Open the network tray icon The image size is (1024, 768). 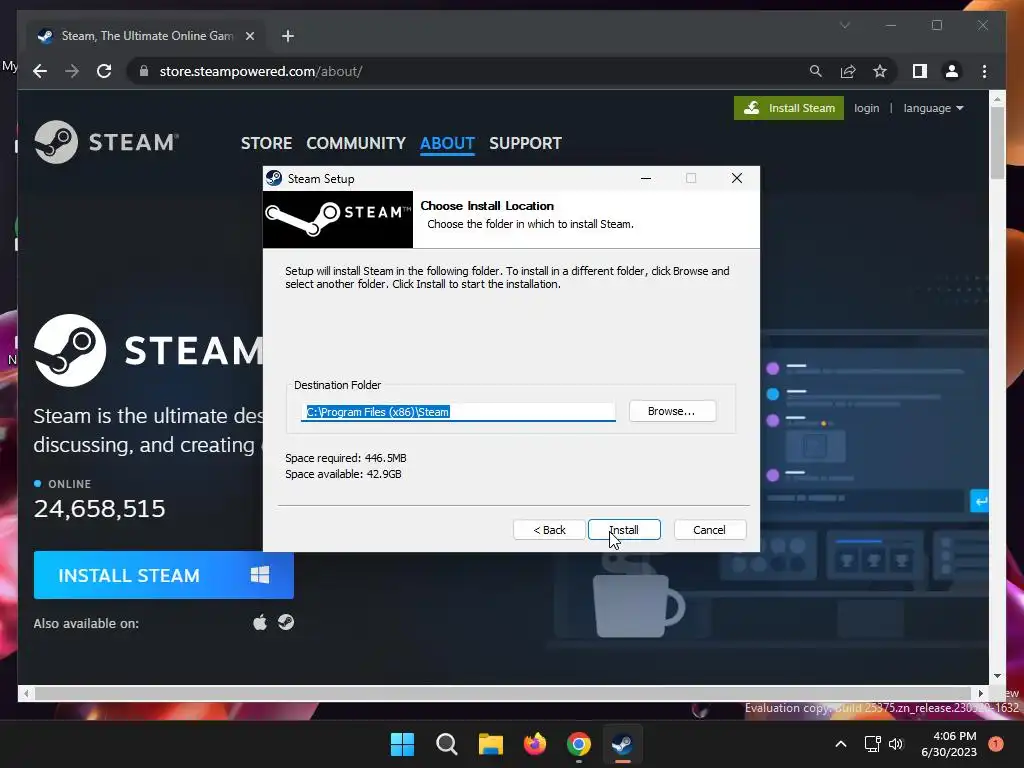point(872,744)
